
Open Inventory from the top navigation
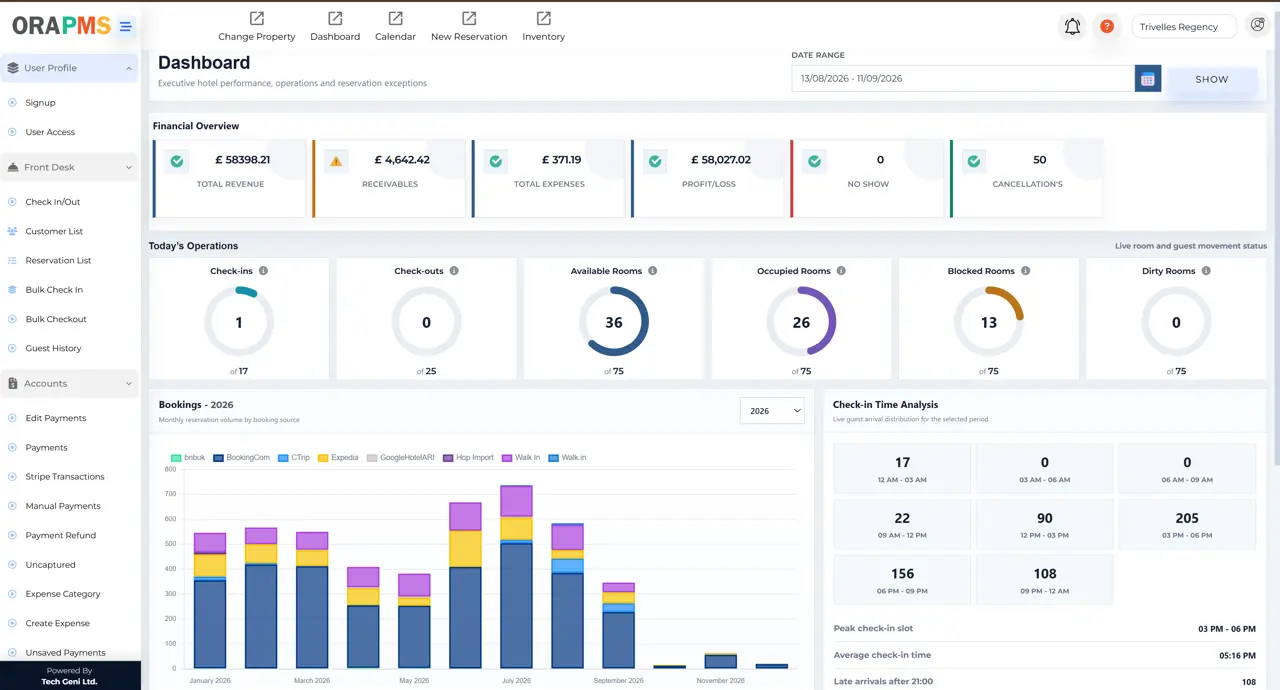click(543, 26)
